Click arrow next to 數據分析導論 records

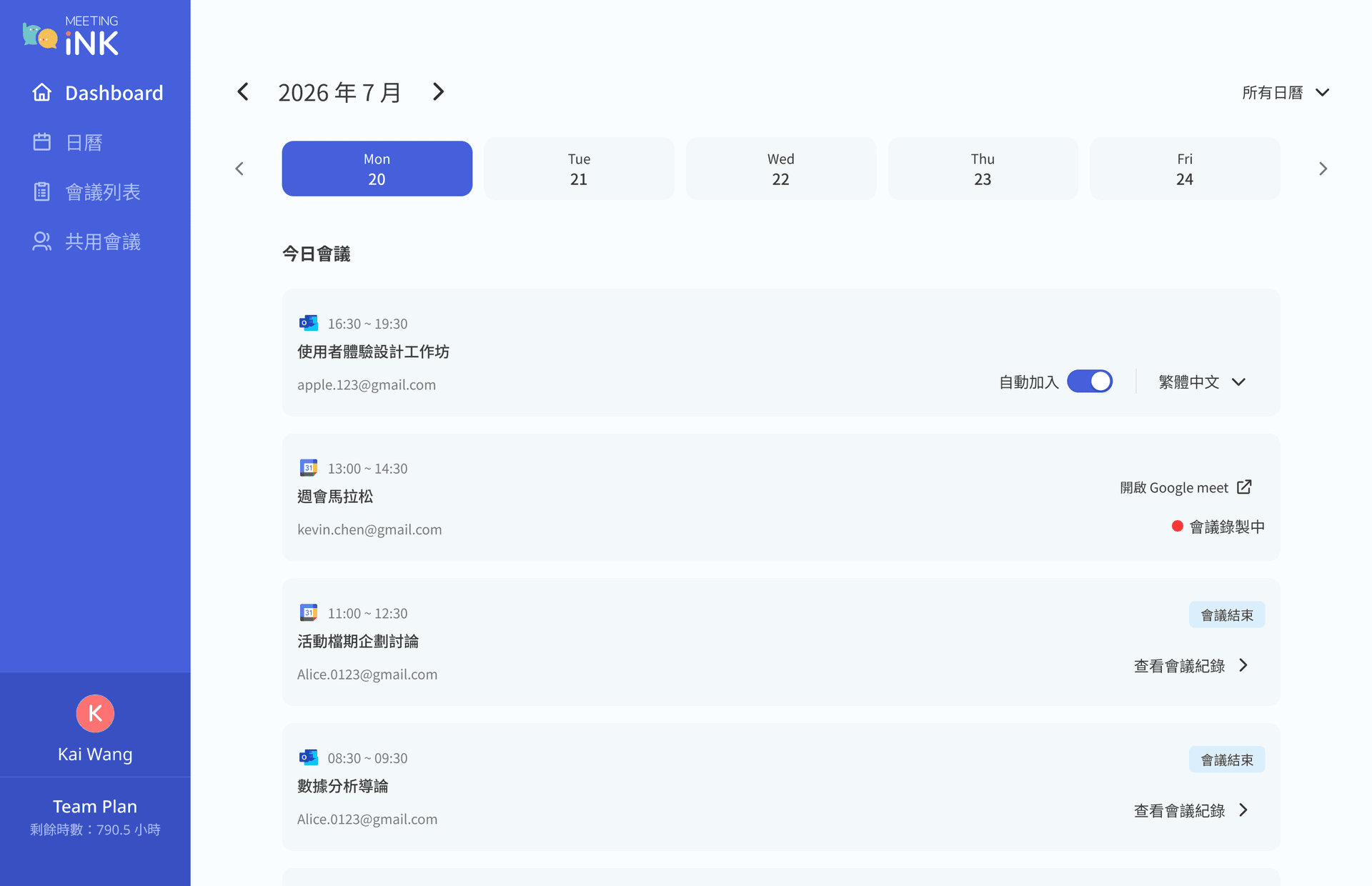[x=1243, y=810]
